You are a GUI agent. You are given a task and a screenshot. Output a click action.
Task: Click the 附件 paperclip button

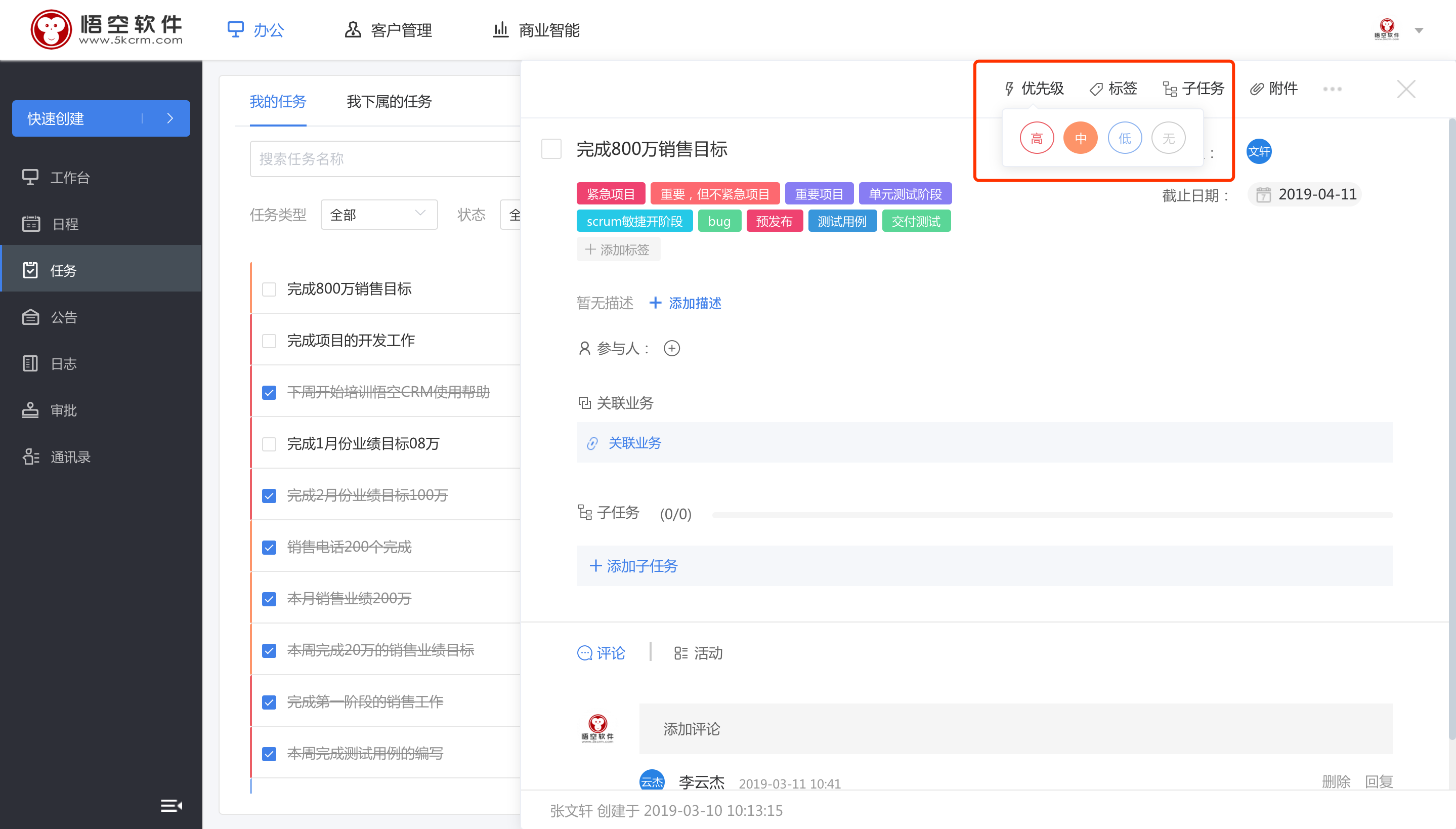pyautogui.click(x=1273, y=88)
